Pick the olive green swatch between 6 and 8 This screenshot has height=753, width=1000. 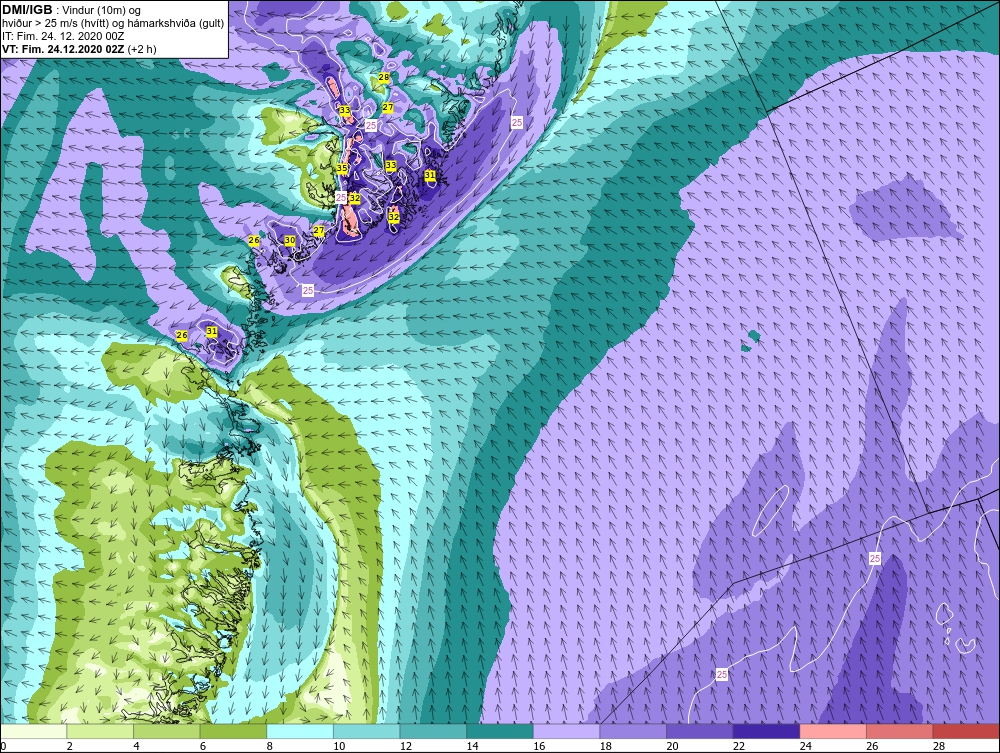tap(233, 731)
